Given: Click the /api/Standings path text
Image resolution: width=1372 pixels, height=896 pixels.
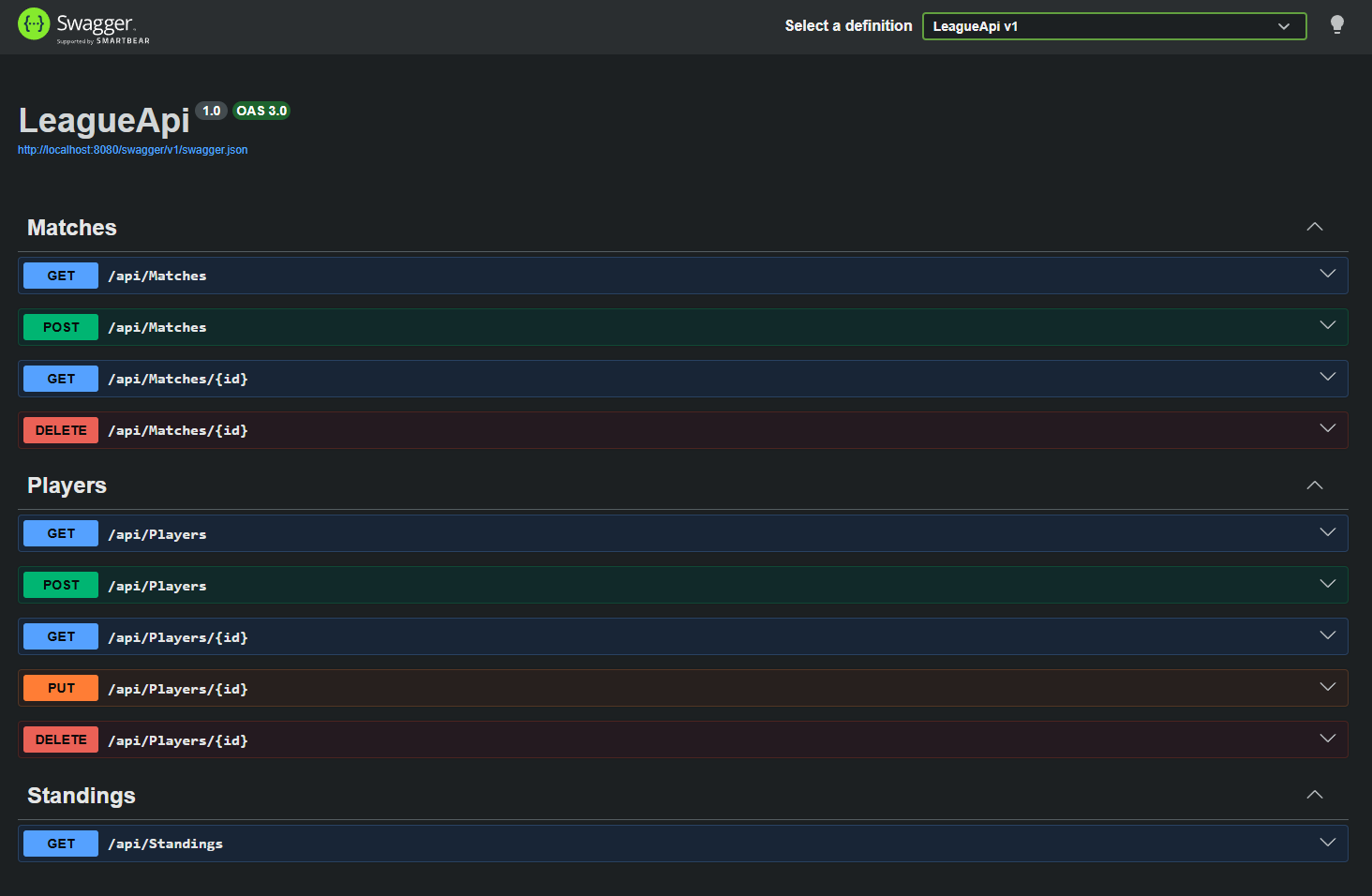Looking at the screenshot, I should pyautogui.click(x=166, y=844).
